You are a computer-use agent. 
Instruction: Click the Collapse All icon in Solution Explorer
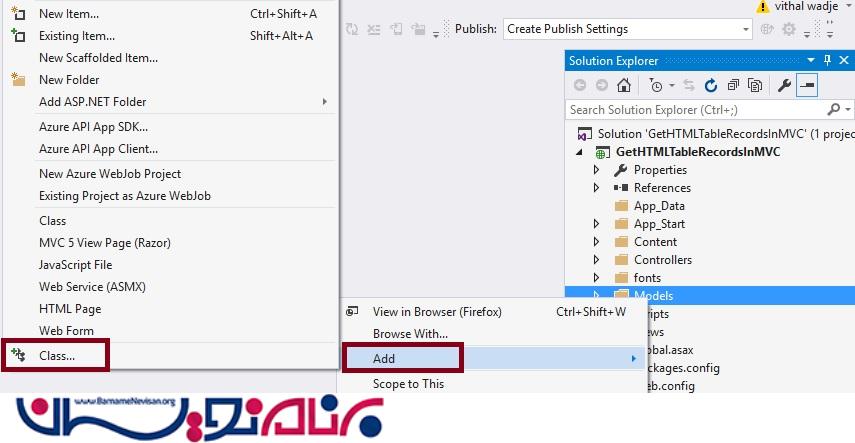[733, 85]
